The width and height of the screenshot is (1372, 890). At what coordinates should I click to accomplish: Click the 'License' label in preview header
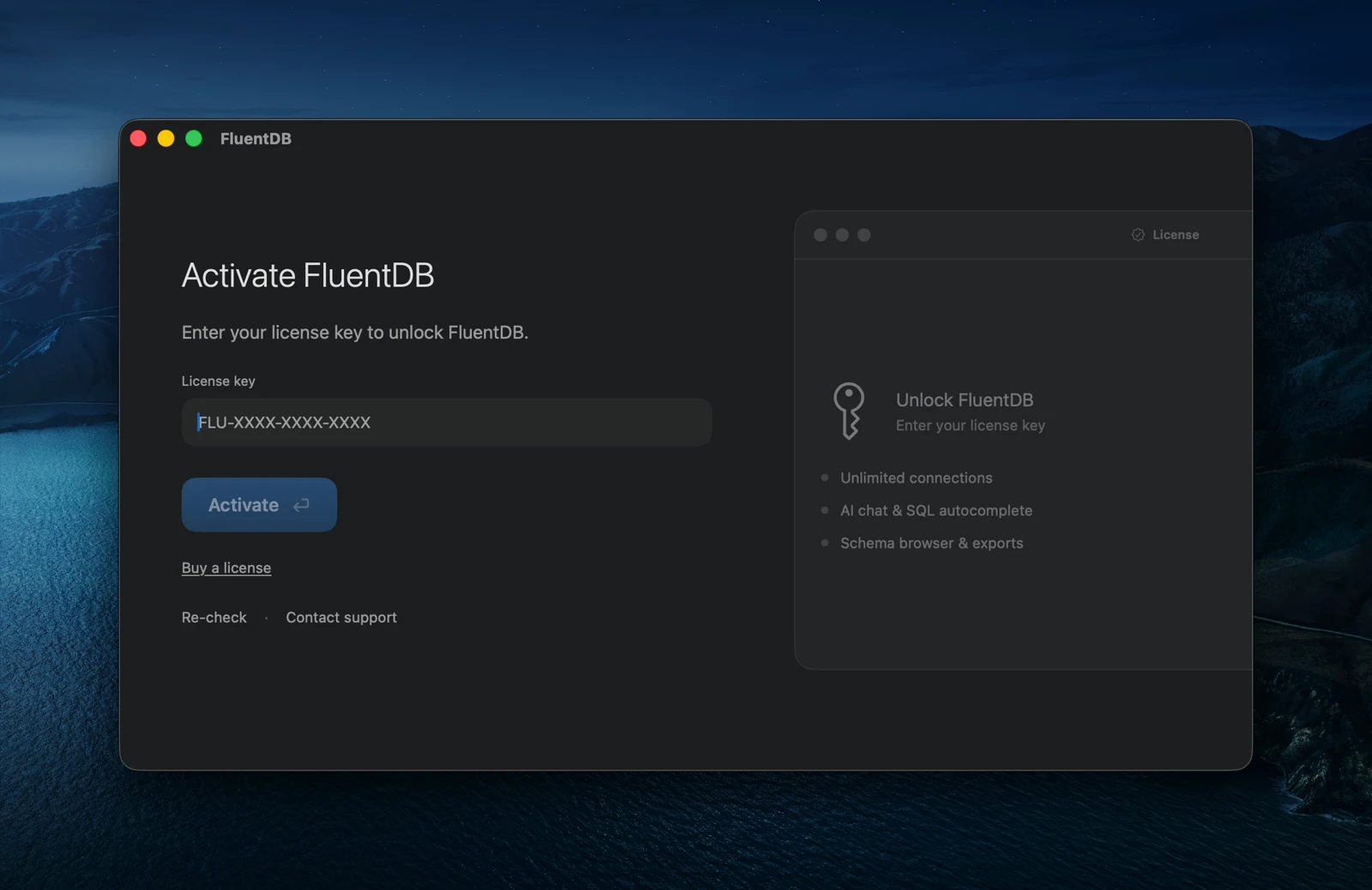(1176, 235)
